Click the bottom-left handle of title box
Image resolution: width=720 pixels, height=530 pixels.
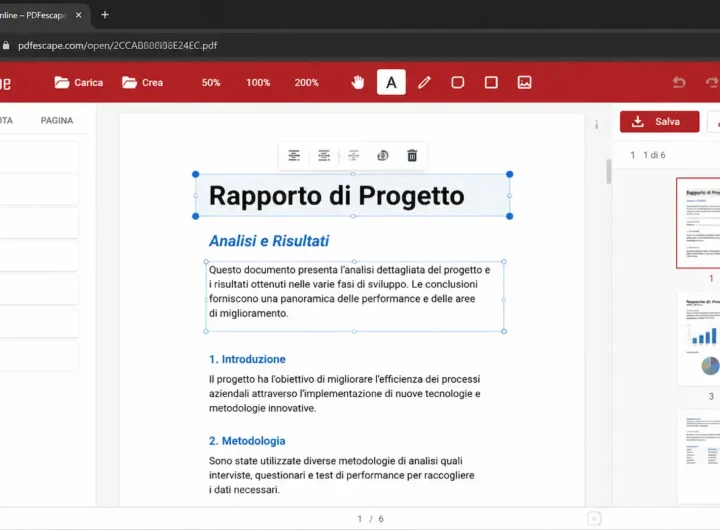click(196, 216)
